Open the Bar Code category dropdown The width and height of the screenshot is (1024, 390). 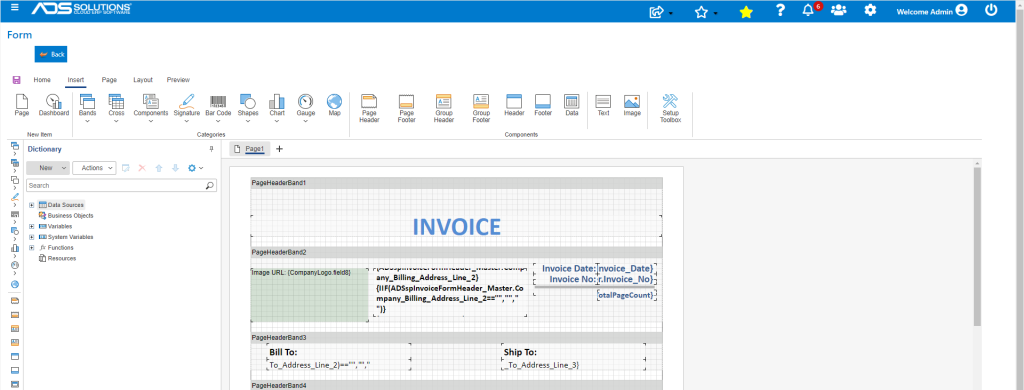[218, 108]
